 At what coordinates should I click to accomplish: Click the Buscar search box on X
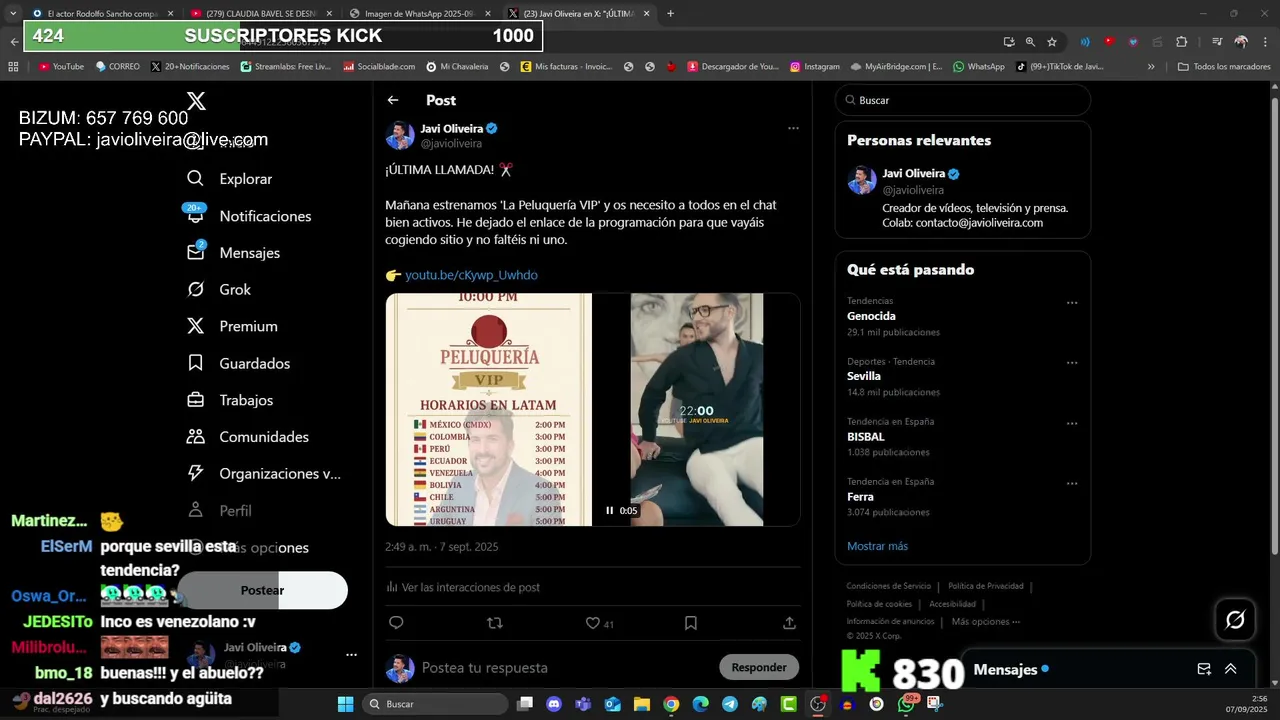pos(962,100)
